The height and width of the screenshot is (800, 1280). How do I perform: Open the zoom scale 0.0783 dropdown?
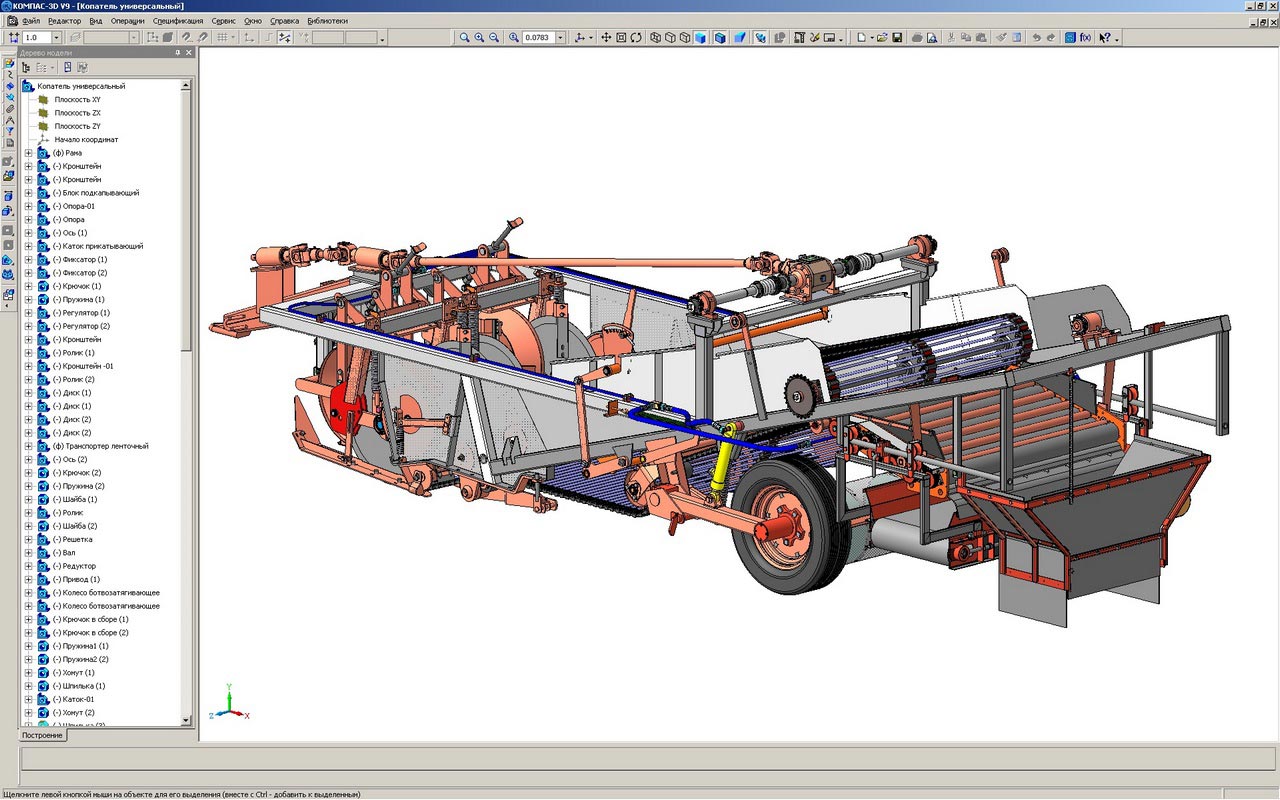point(560,38)
